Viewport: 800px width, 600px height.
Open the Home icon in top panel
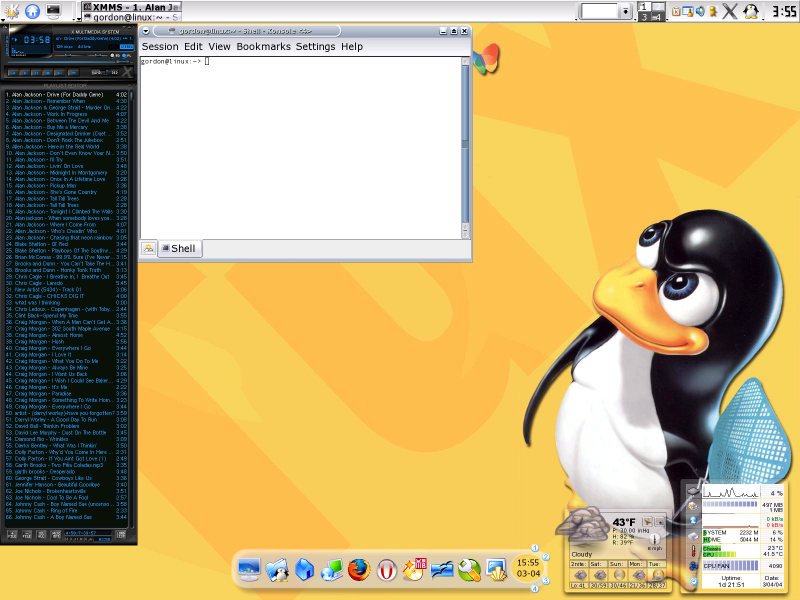33,11
